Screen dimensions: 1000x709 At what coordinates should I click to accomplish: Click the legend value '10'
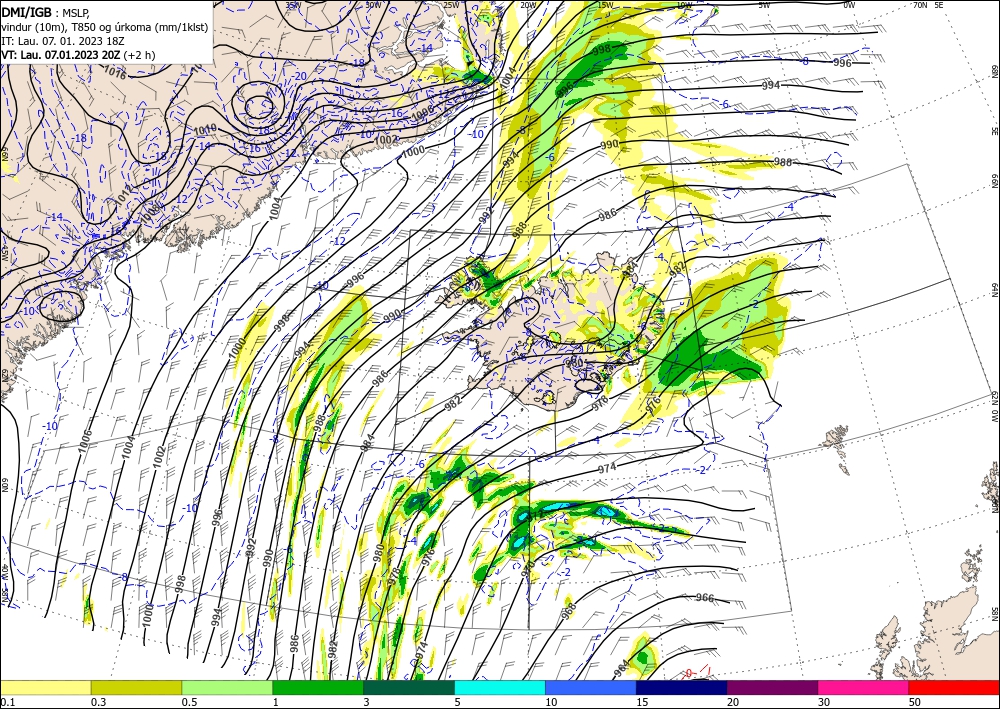pyautogui.click(x=551, y=702)
